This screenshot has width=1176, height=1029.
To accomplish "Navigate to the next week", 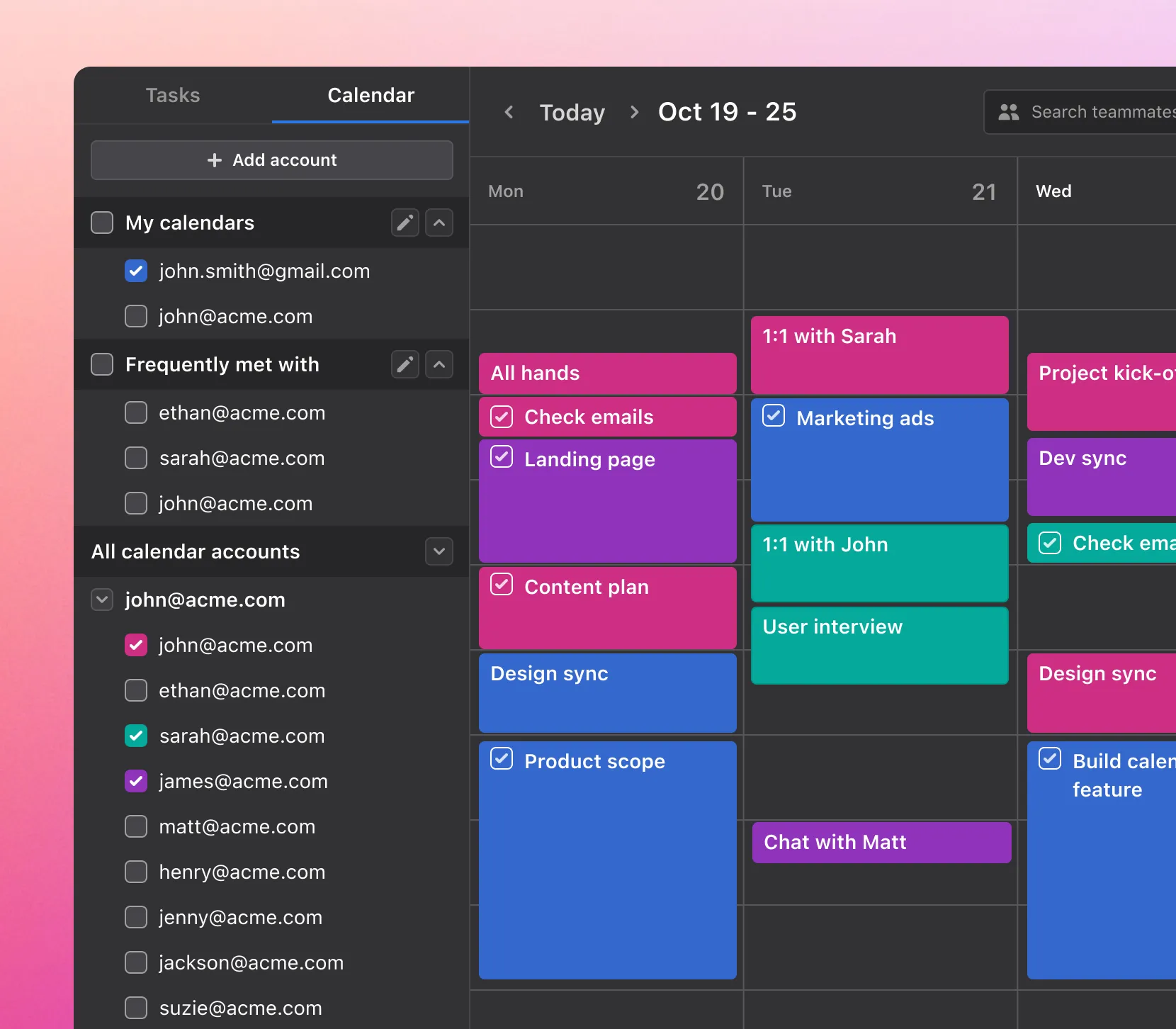I will click(x=634, y=112).
